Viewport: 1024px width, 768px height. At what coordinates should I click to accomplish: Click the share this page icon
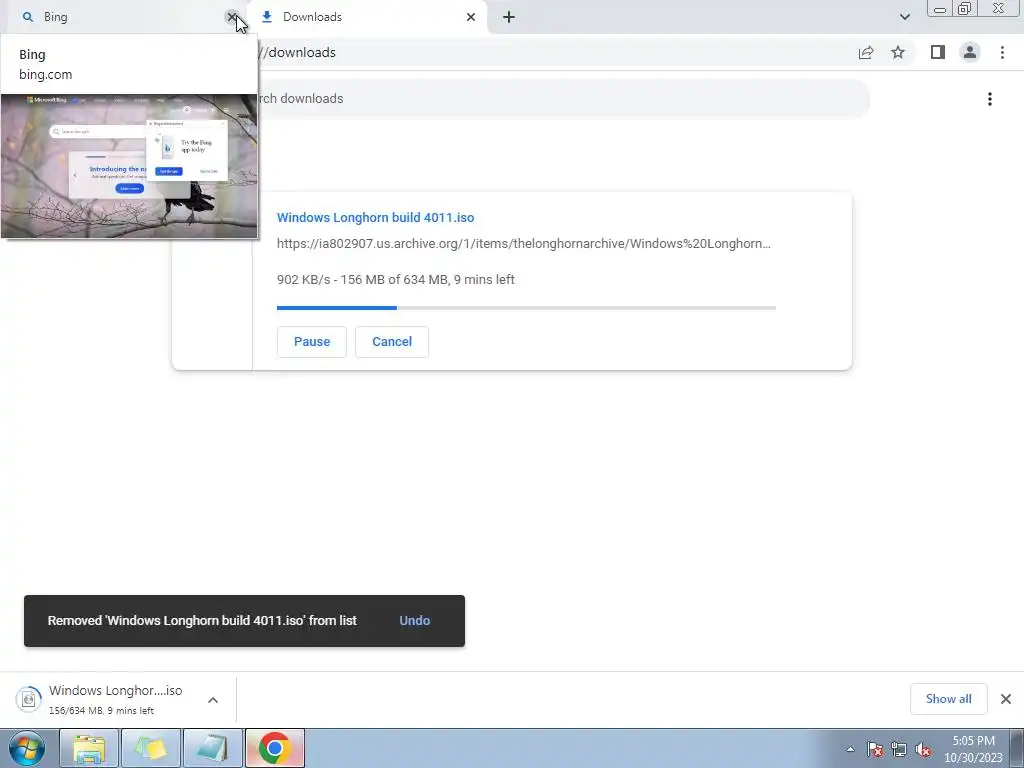[866, 52]
